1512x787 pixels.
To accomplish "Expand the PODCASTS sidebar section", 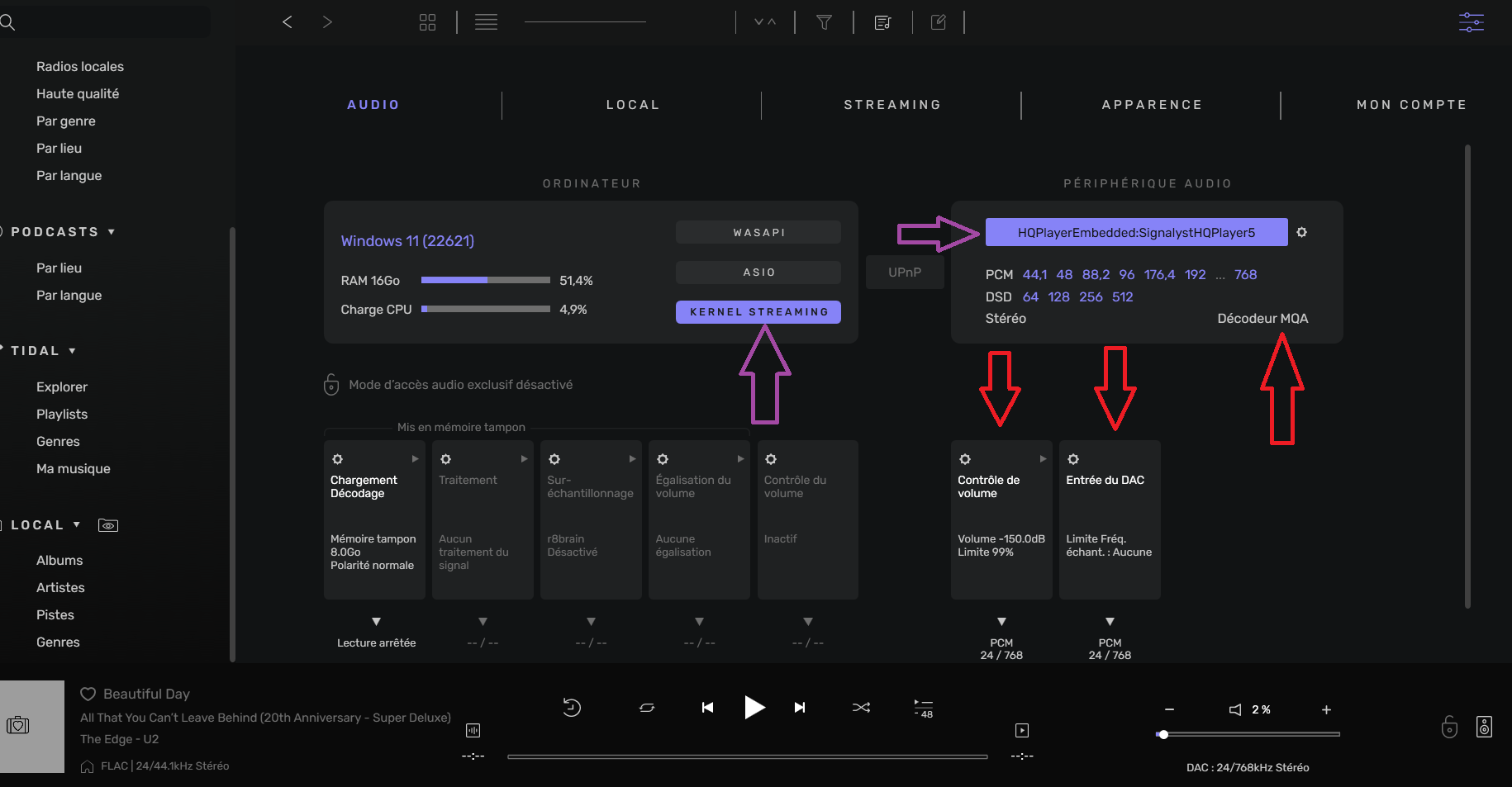I will (112, 232).
